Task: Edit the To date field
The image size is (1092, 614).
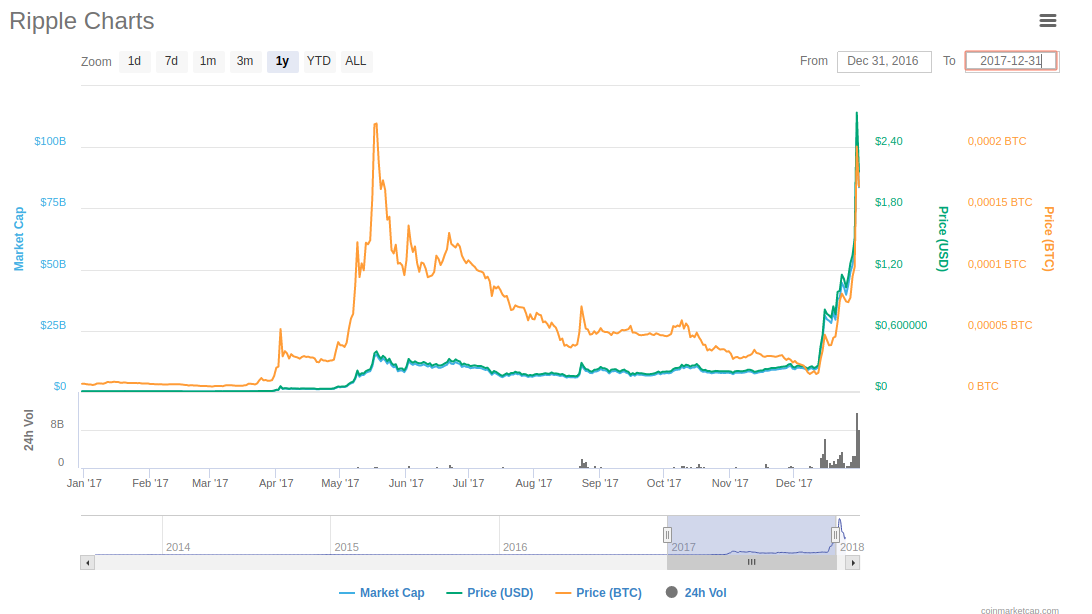Action: [1011, 61]
